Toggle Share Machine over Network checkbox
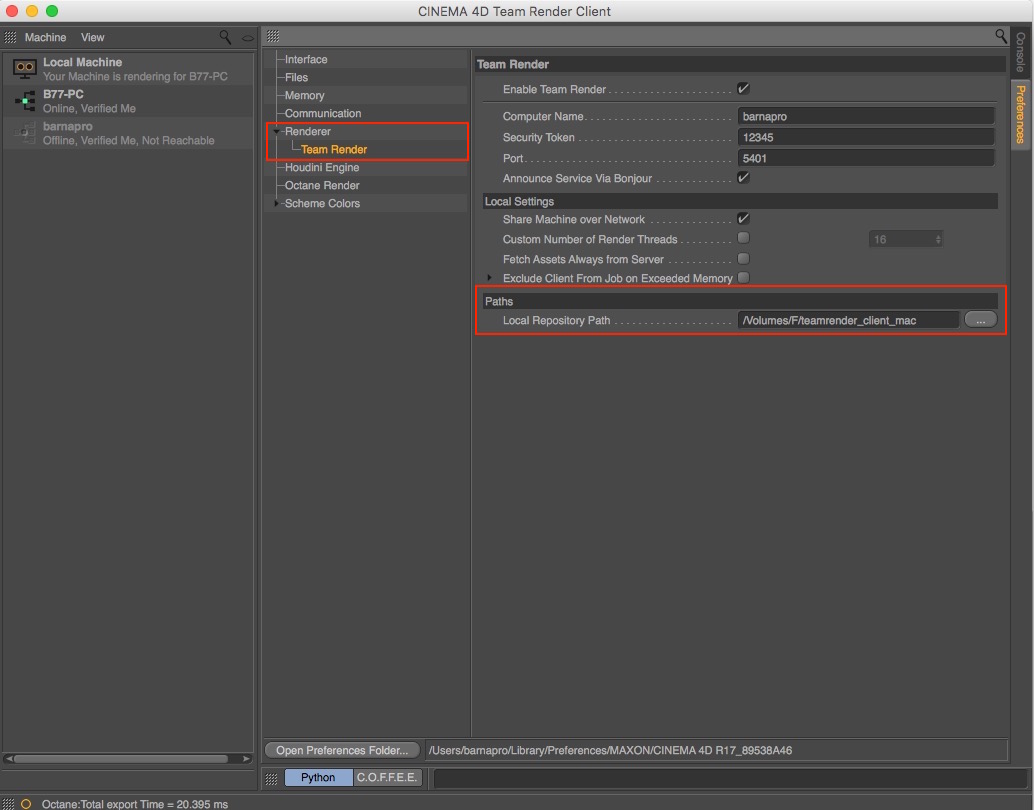Viewport: 1034px width, 810px height. click(x=743, y=218)
